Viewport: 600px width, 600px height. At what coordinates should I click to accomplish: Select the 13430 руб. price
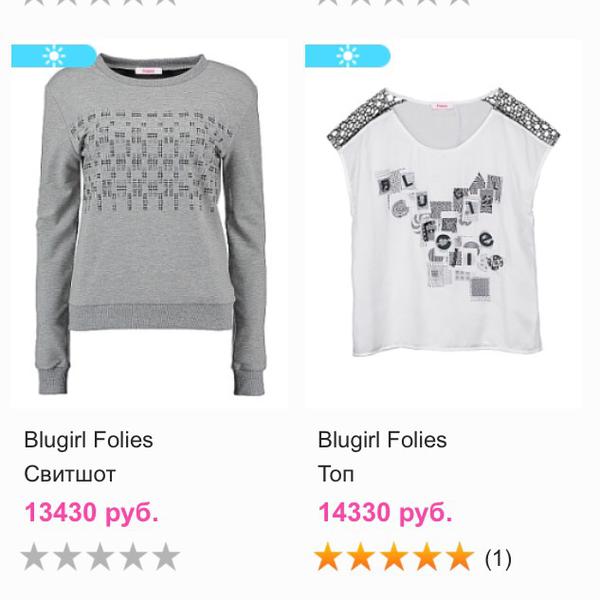[89, 513]
